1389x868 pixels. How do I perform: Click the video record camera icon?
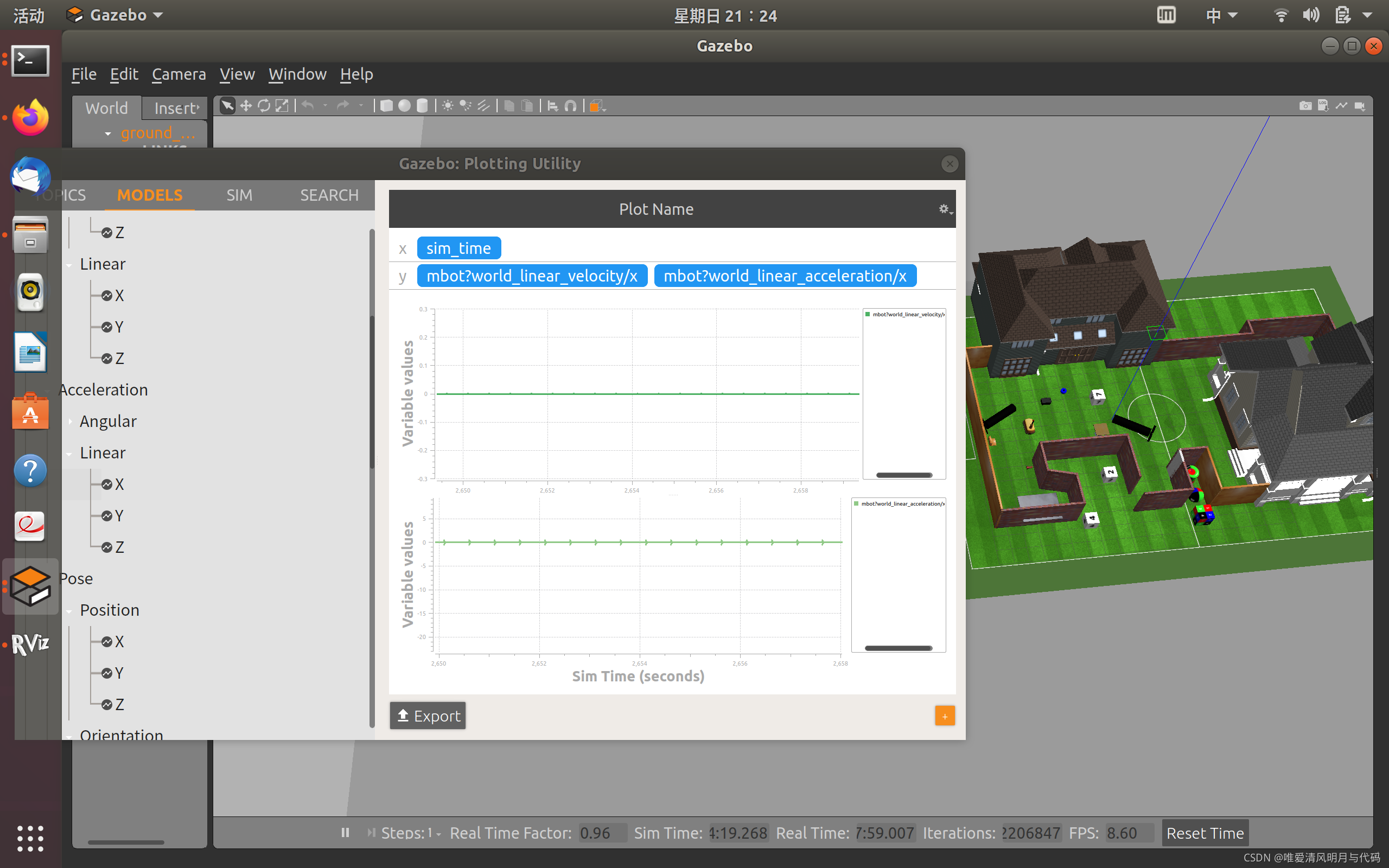(1360, 106)
